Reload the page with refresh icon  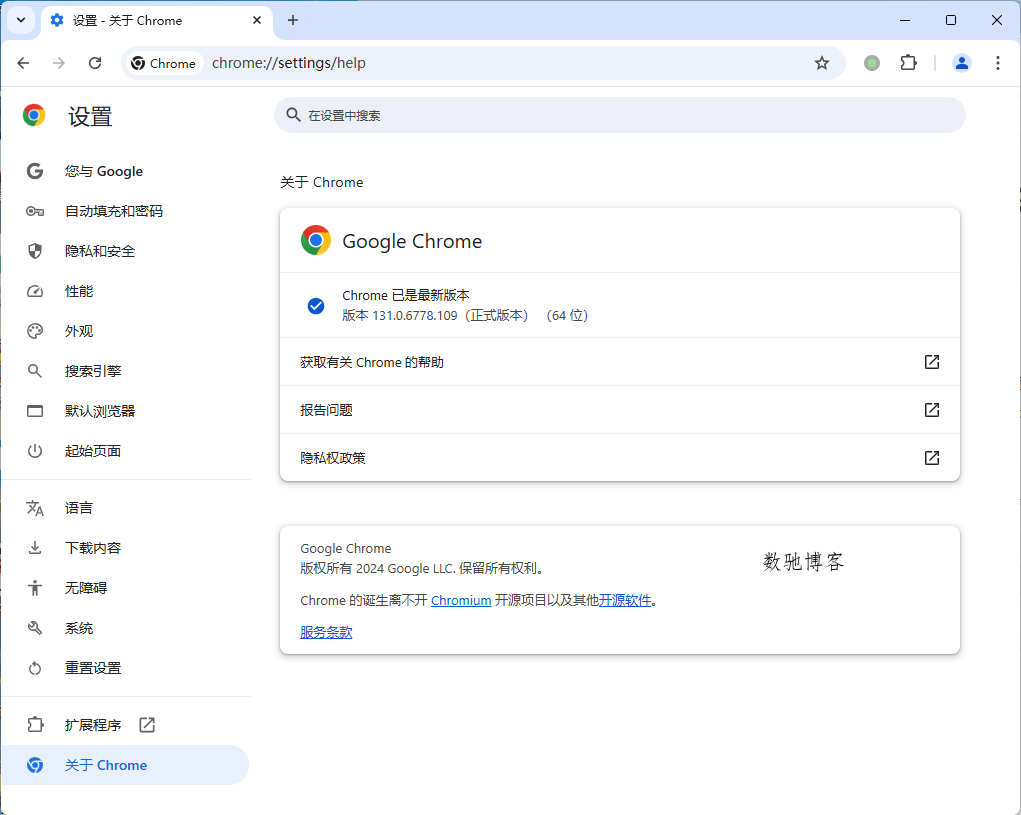pos(95,63)
